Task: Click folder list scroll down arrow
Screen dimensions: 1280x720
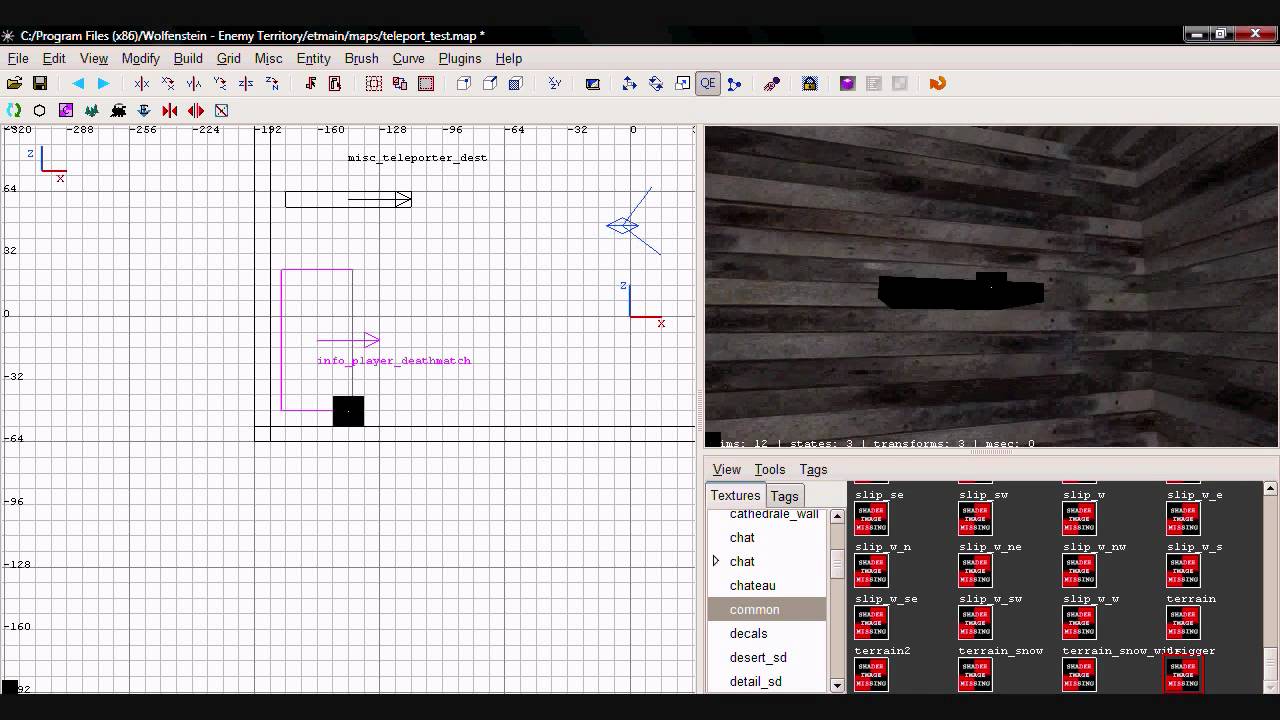Action: (837, 685)
